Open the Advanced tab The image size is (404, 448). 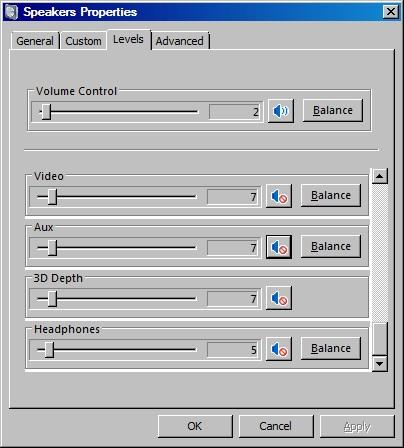coord(180,41)
